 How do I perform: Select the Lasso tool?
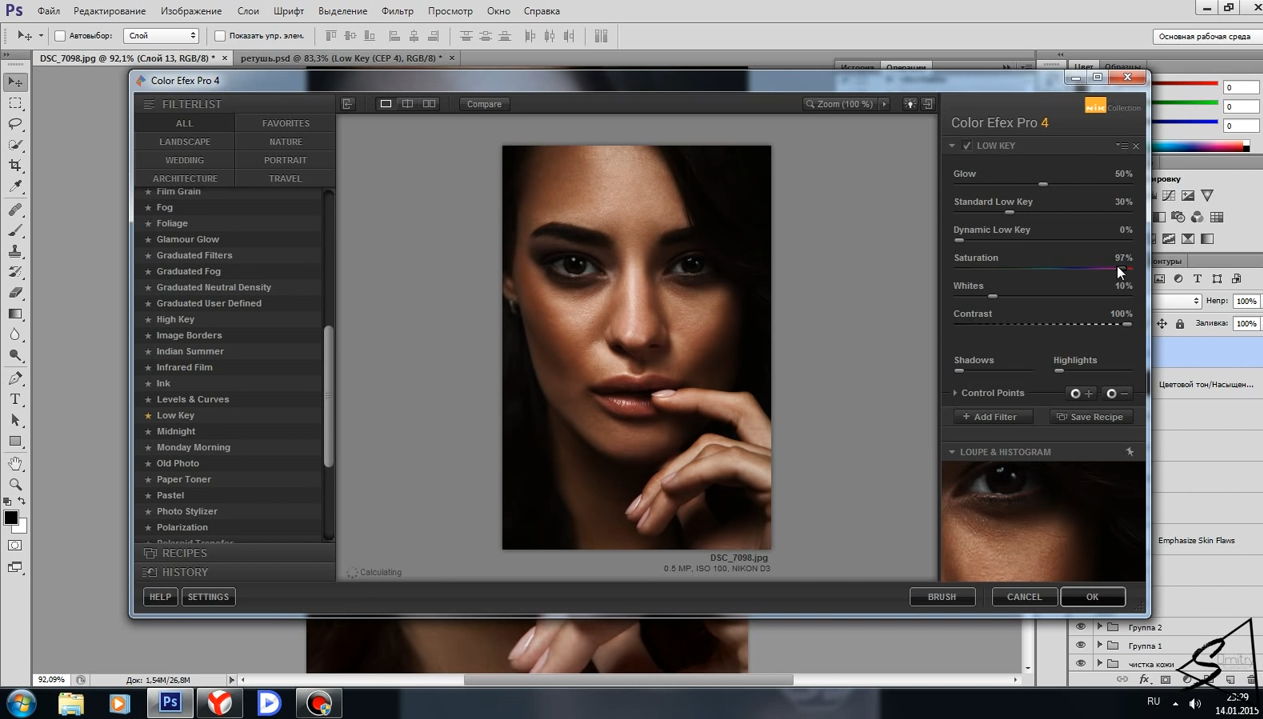tap(15, 124)
